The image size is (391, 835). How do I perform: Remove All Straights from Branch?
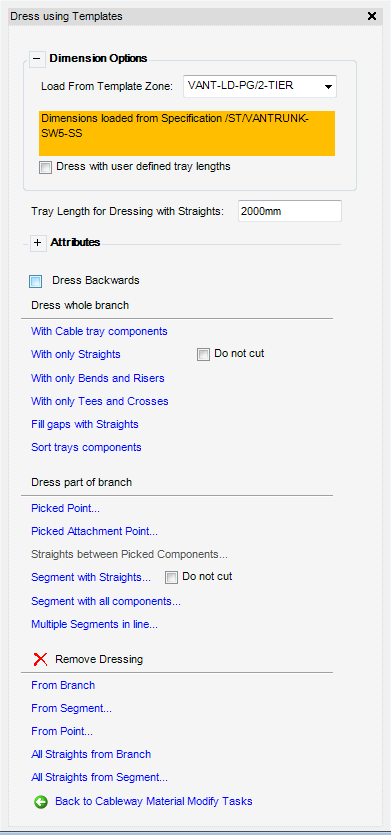[x=91, y=754]
